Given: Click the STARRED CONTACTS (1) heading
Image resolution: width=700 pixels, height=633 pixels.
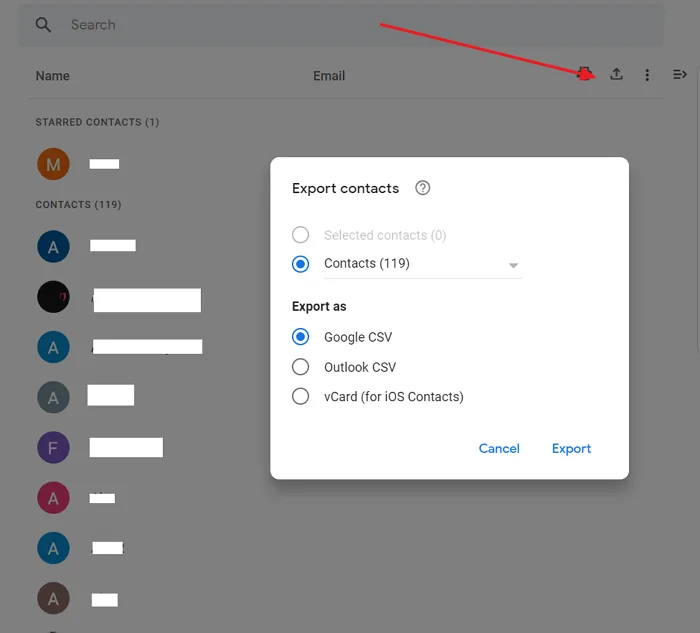Looking at the screenshot, I should coord(97,122).
